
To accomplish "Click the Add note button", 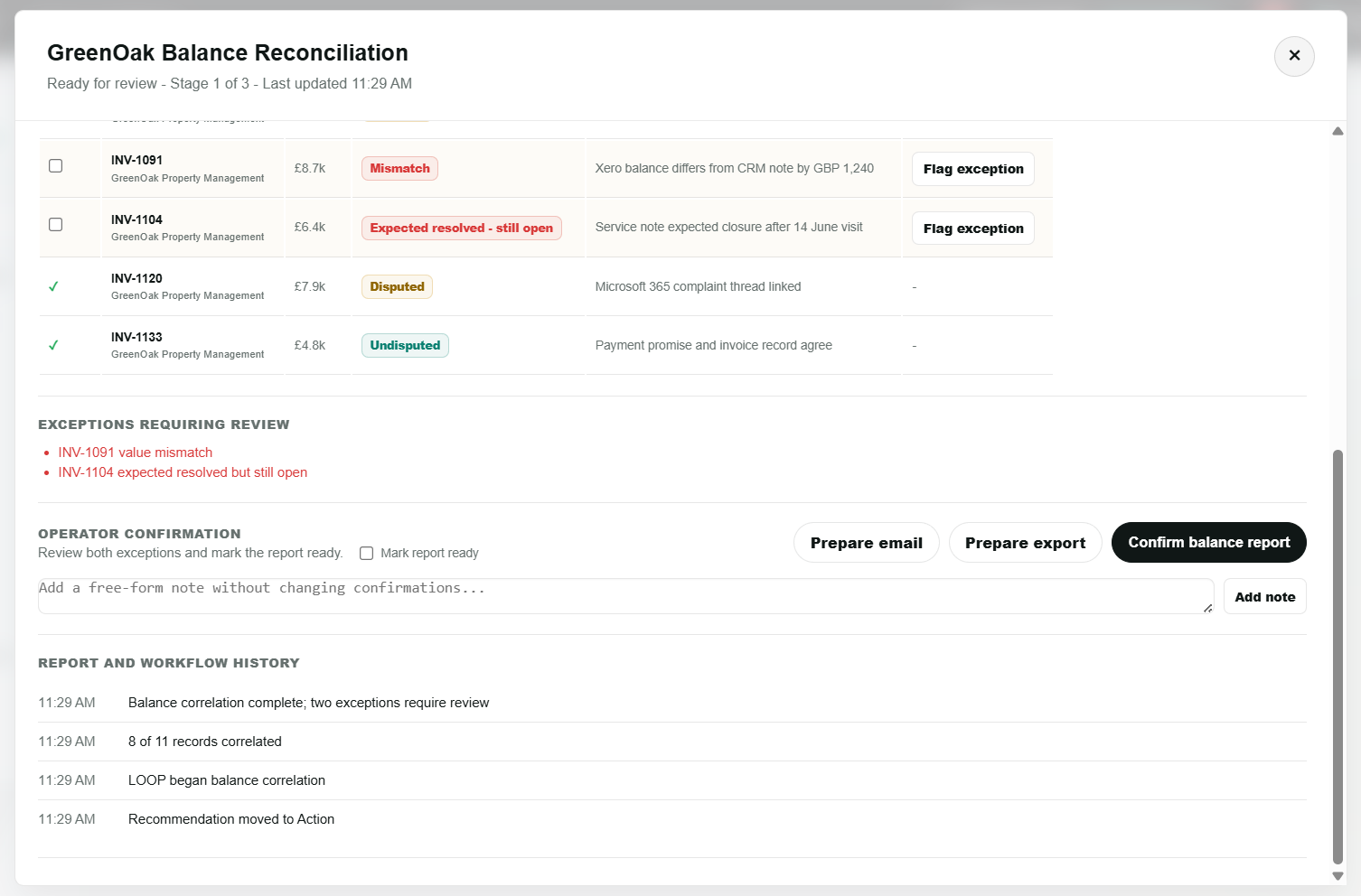I will point(1265,597).
